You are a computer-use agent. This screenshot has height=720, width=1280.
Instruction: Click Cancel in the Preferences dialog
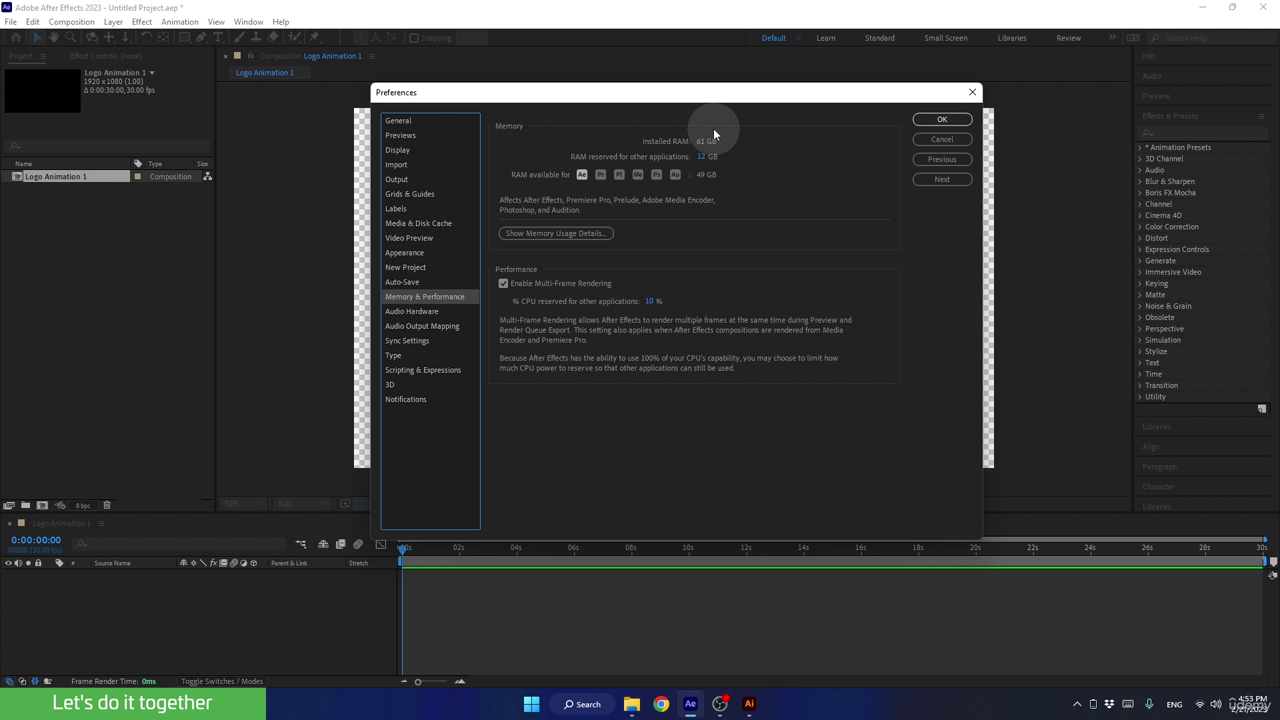coord(942,140)
